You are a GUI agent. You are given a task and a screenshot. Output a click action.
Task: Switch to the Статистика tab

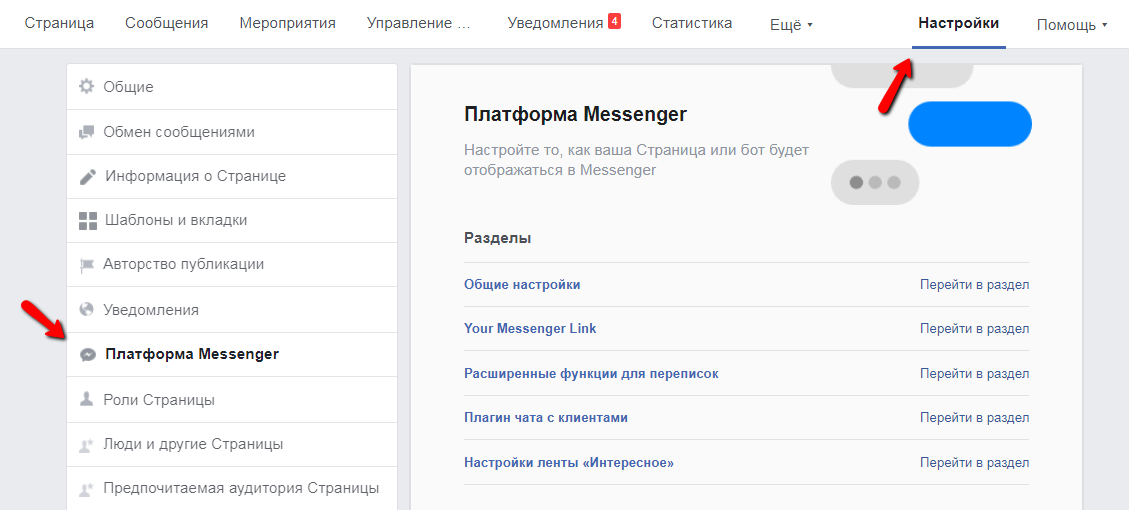coord(692,23)
